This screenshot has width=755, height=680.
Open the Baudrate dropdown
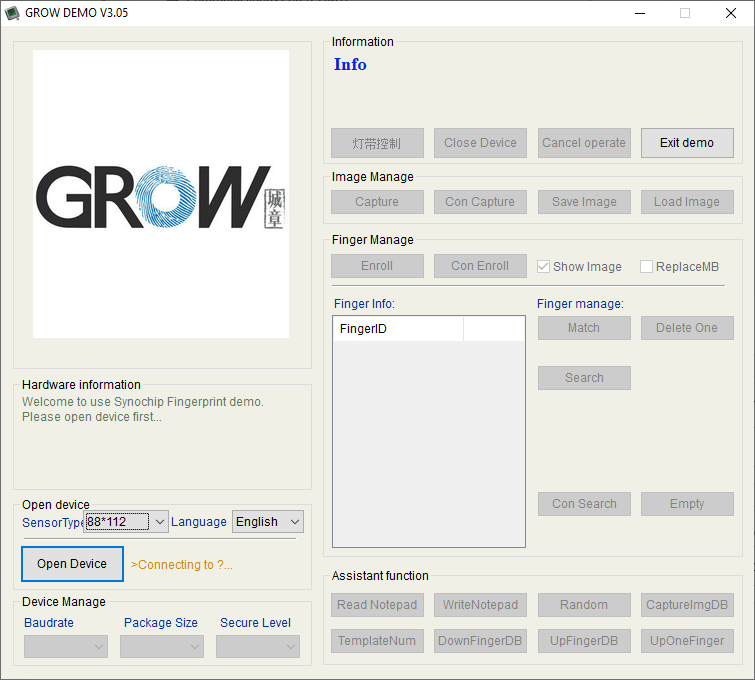click(66, 647)
